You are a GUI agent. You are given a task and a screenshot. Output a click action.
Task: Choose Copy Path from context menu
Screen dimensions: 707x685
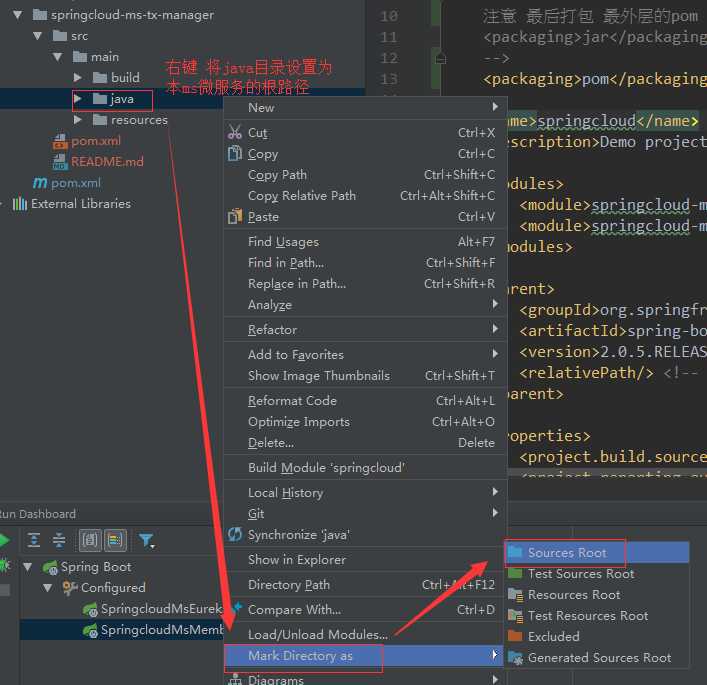pyautogui.click(x=365, y=175)
